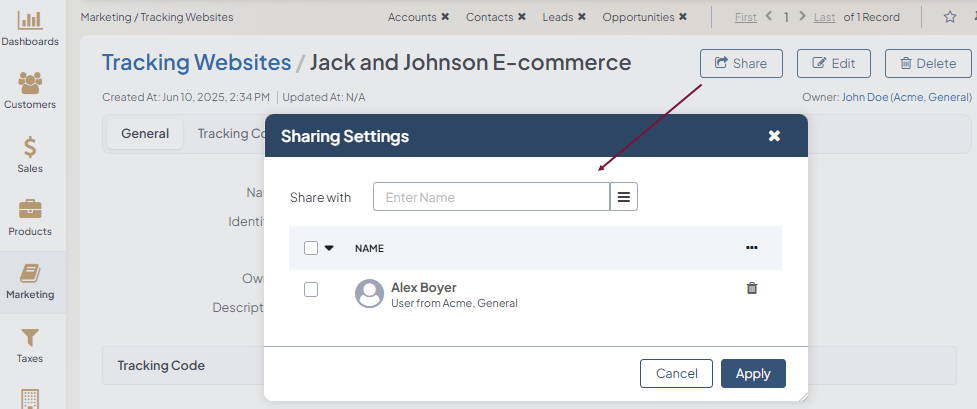The width and height of the screenshot is (977, 409).
Task: Expand the select-all dropdown caret
Action: 329,248
